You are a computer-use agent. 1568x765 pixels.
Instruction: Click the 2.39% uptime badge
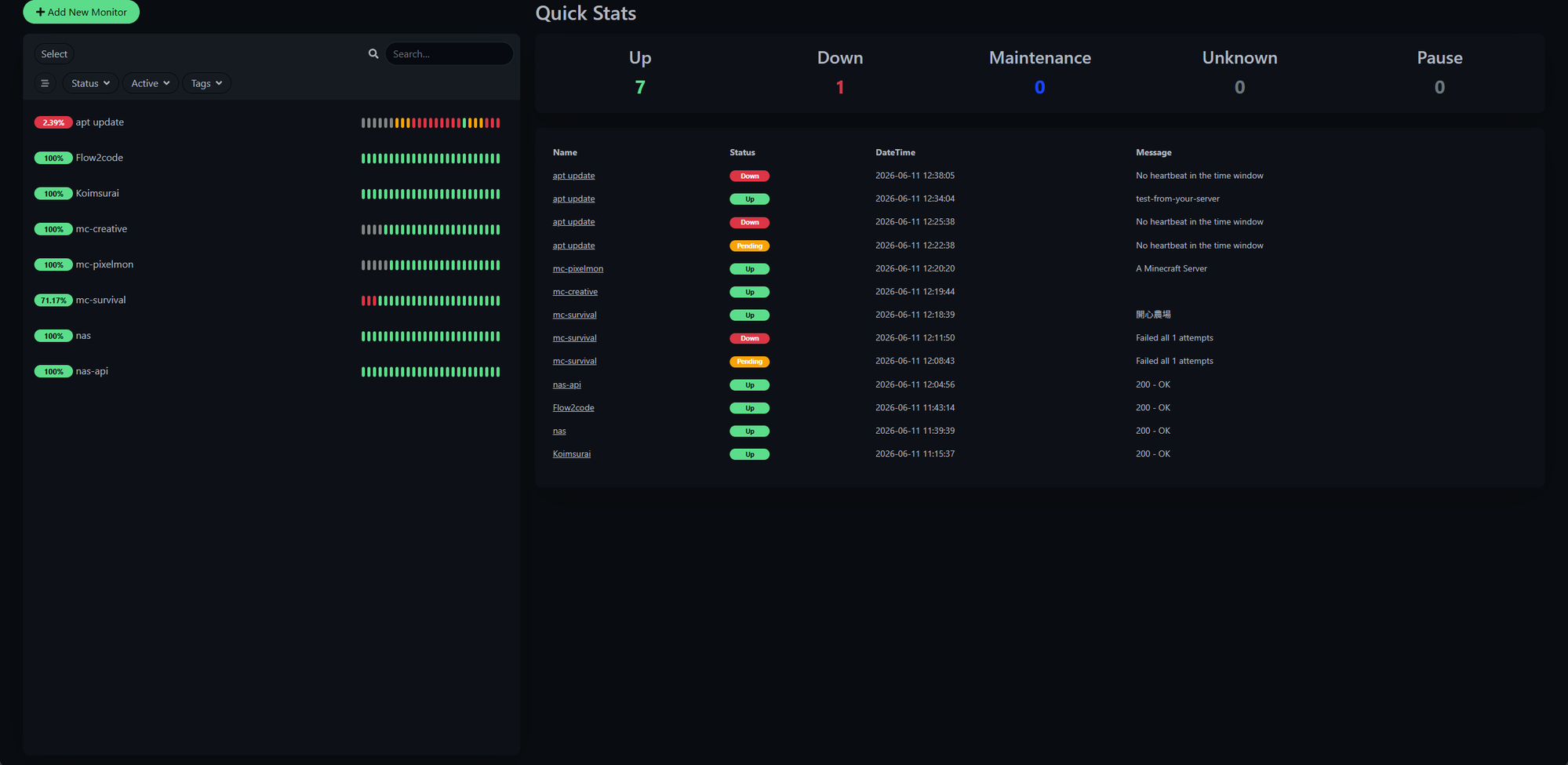pos(53,122)
